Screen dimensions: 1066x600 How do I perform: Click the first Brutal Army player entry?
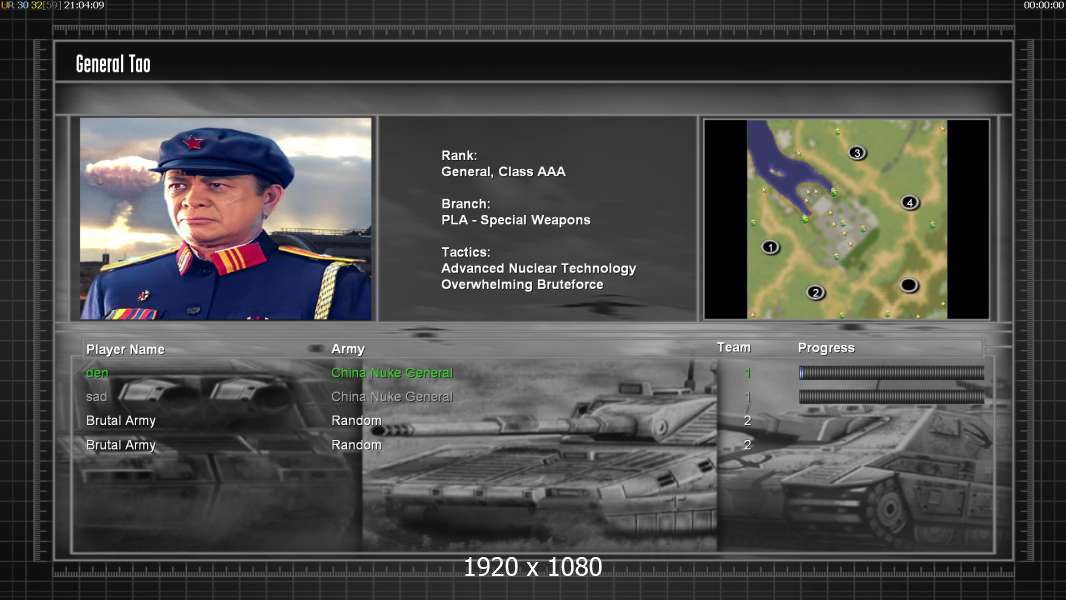tap(121, 421)
